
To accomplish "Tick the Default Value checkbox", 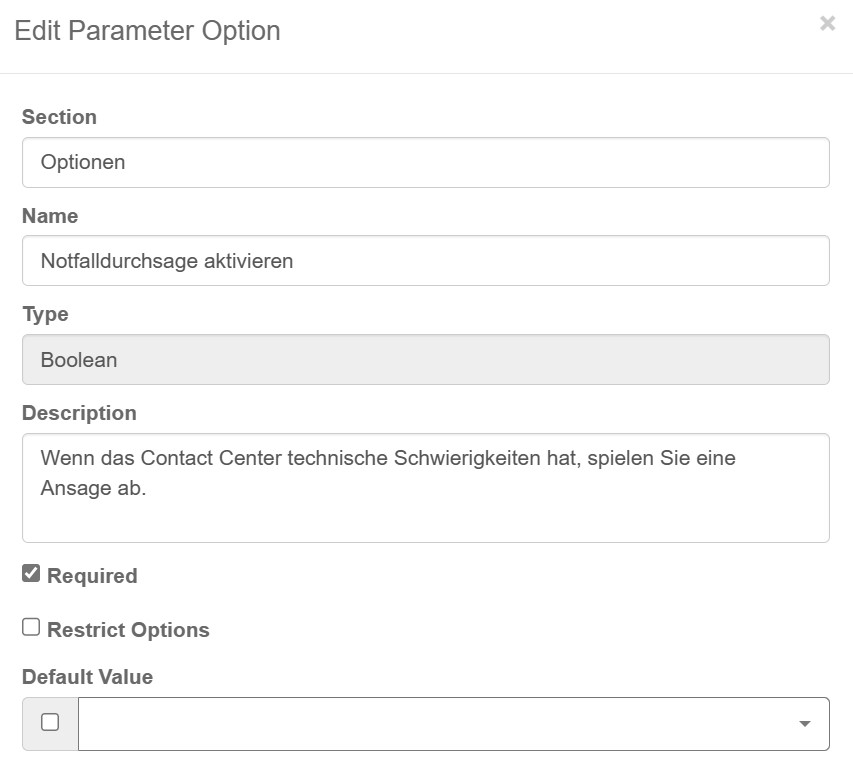I will (50, 723).
